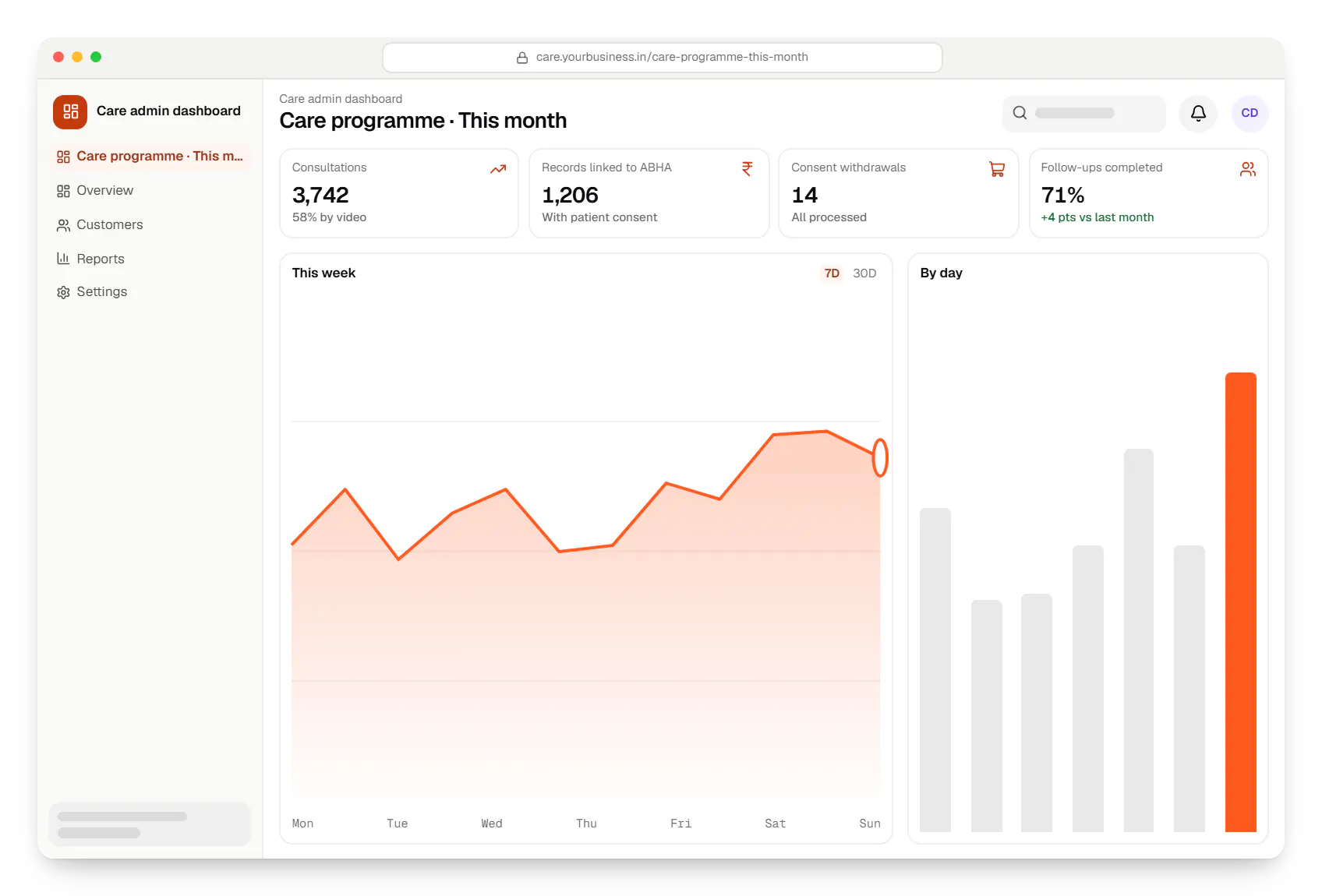Click the 'Care admin dashboard' breadcrumb text
Viewport: 1322px width, 896px height.
pyautogui.click(x=341, y=99)
